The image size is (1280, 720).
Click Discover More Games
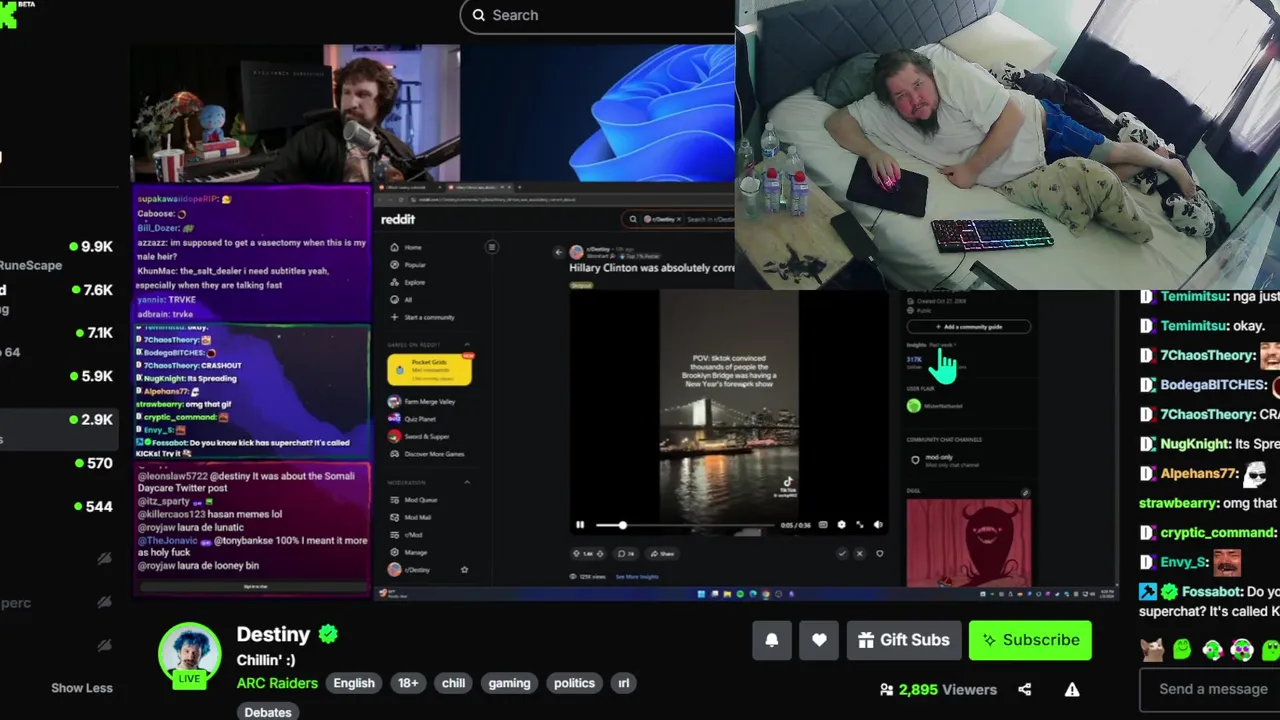(425, 454)
